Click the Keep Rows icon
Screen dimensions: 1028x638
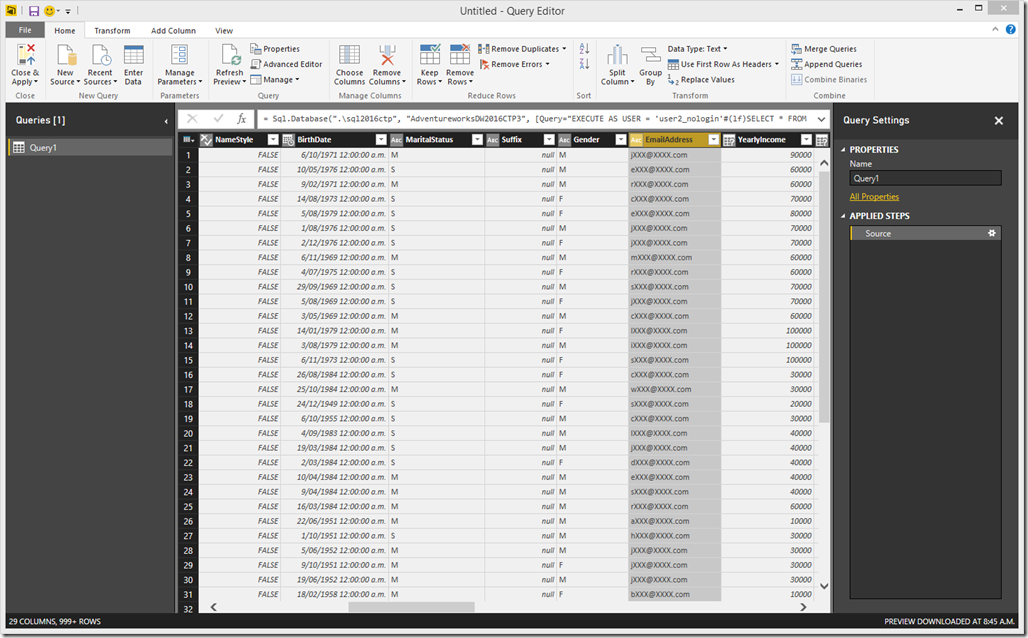click(x=429, y=56)
